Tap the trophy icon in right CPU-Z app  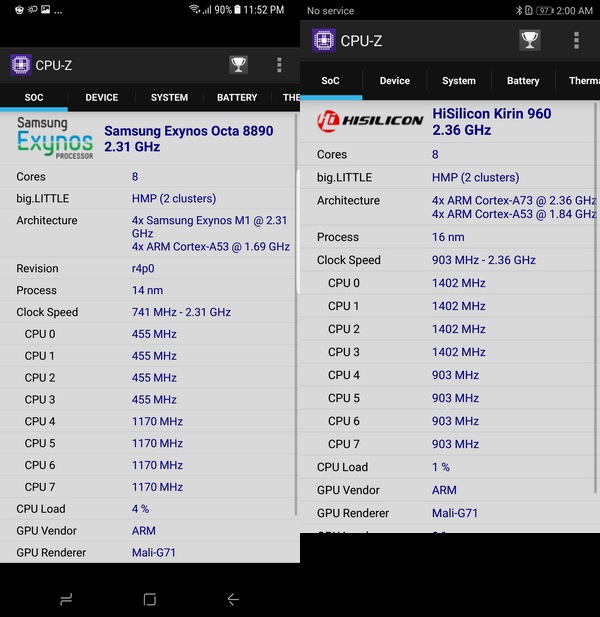[530, 40]
